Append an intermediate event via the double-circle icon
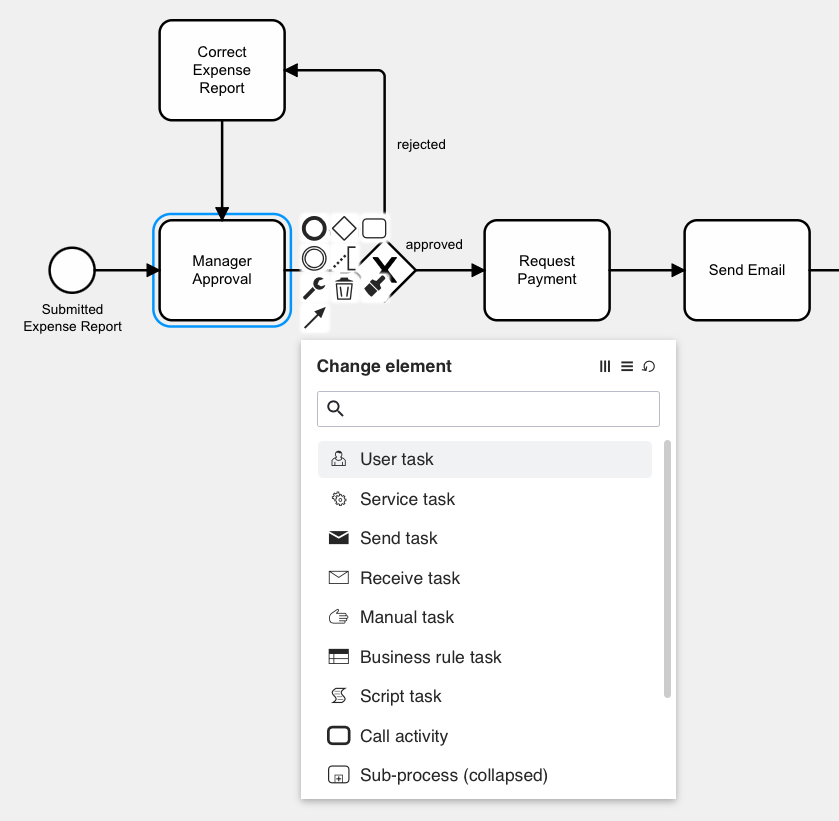This screenshot has width=839, height=821. 314,258
